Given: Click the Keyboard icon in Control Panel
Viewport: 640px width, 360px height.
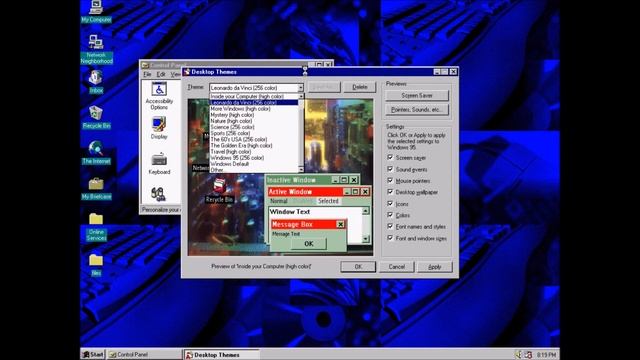Looking at the screenshot, I should point(159,160).
